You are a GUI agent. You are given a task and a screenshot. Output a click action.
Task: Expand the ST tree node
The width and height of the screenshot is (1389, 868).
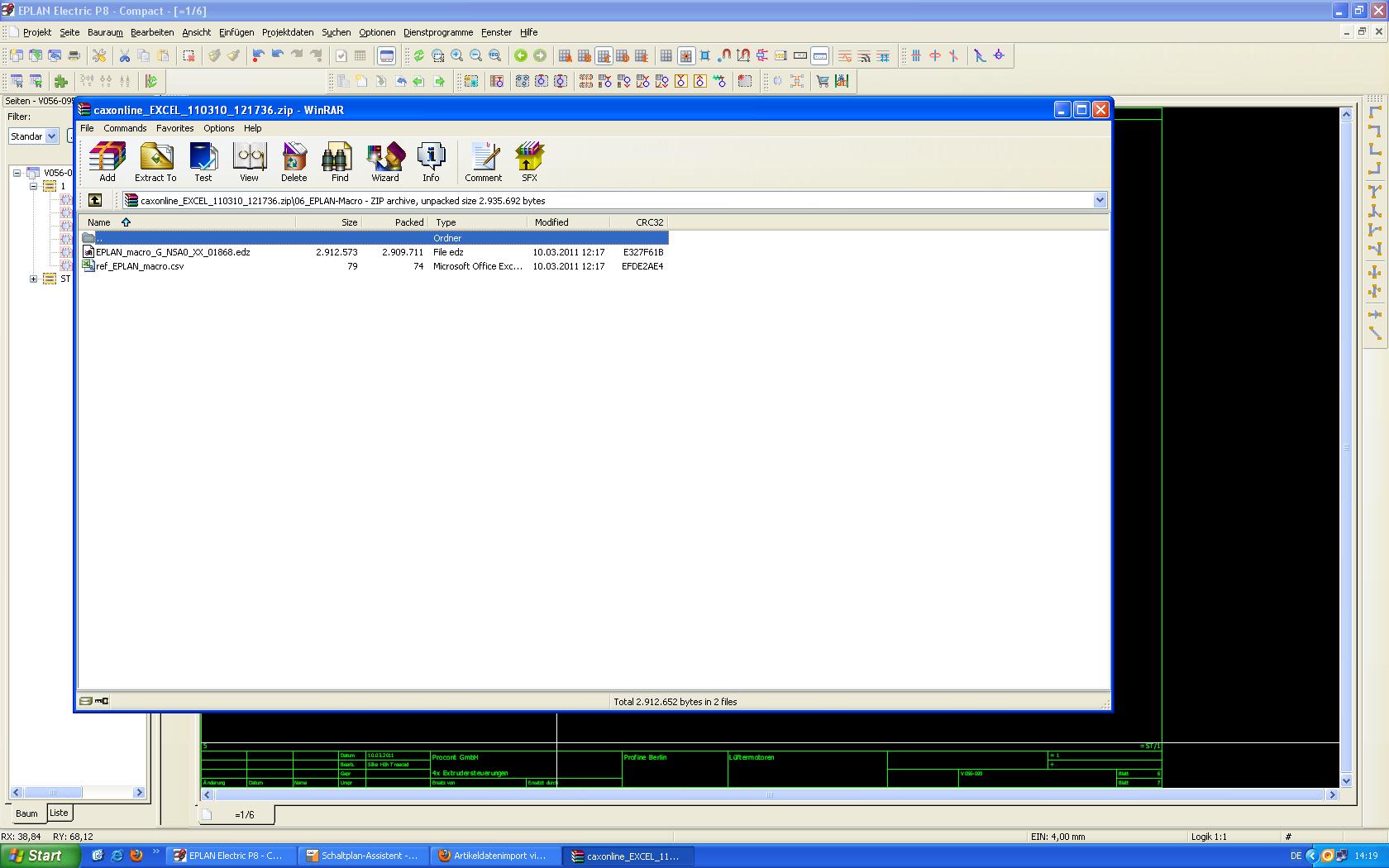coord(34,279)
